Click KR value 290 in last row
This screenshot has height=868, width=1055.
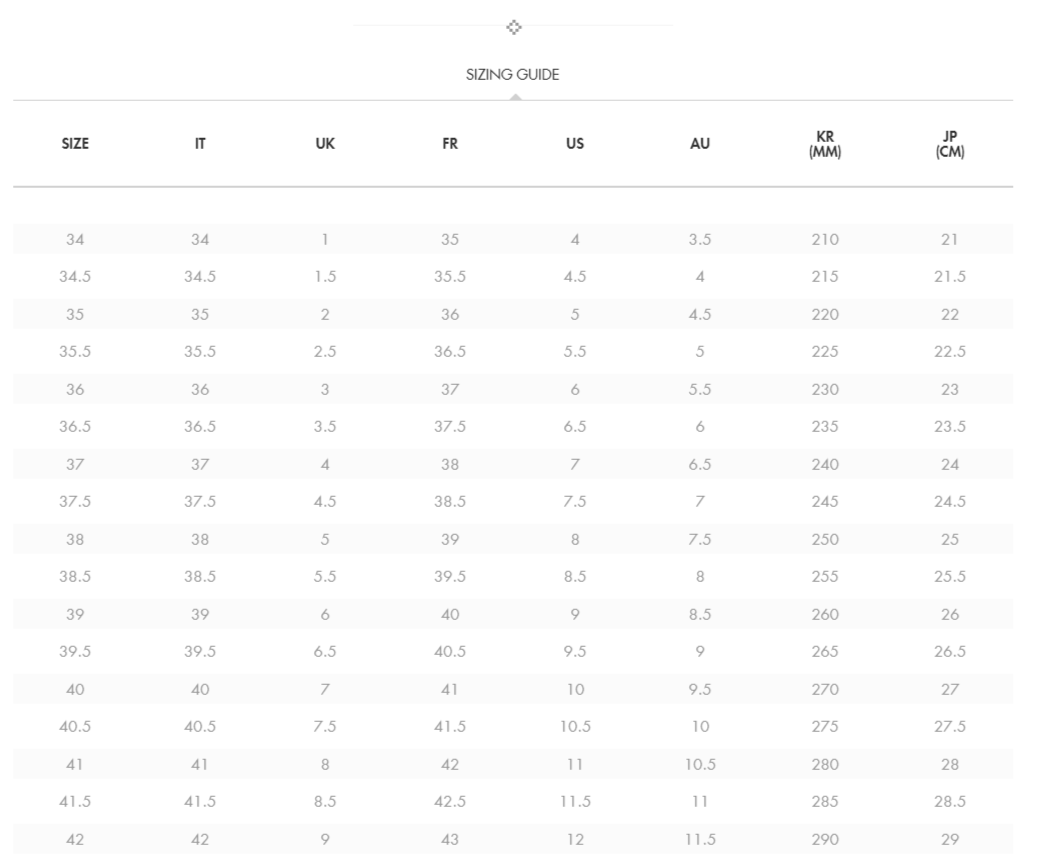[x=825, y=839]
